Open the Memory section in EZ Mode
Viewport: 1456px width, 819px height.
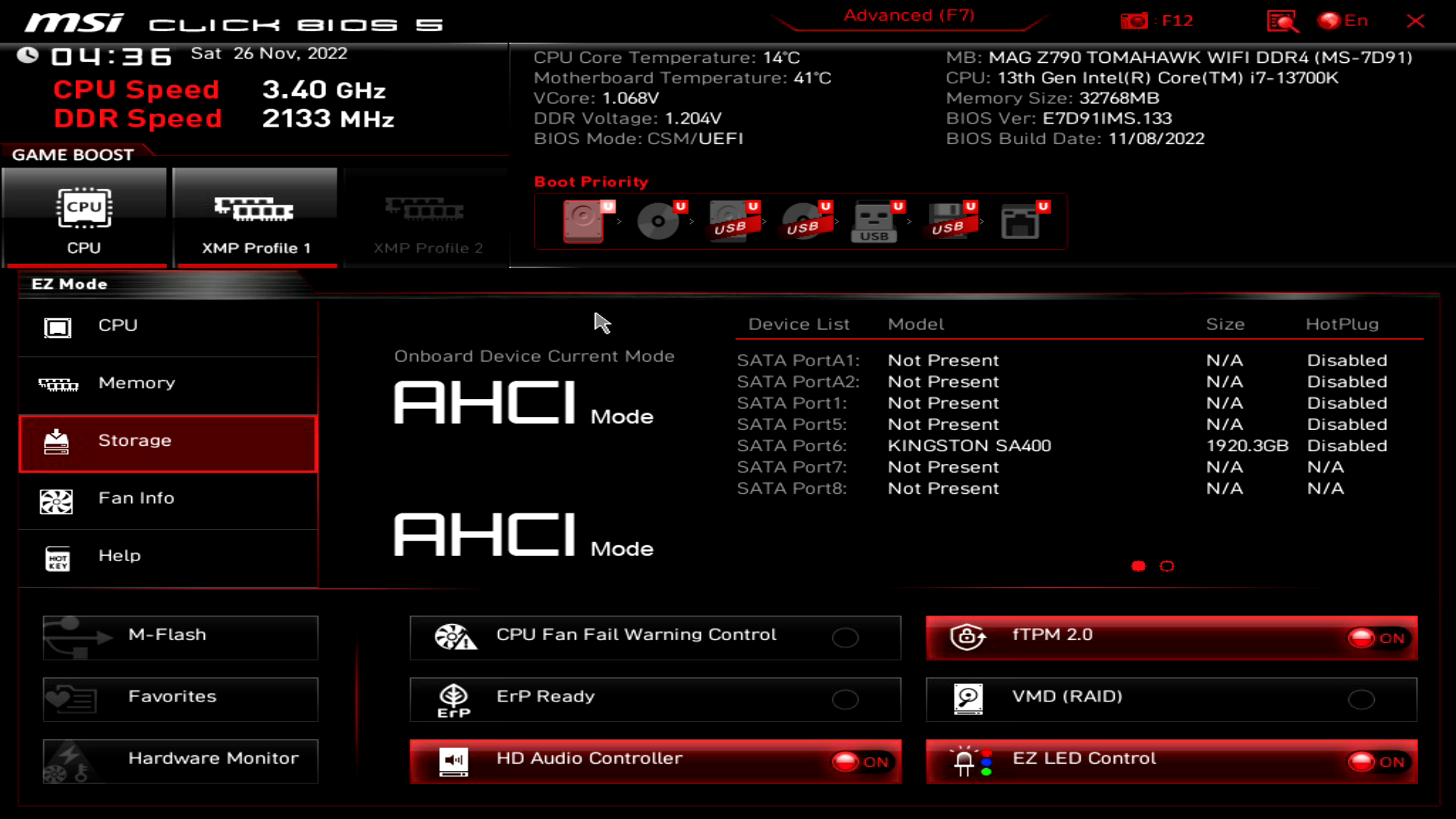tap(168, 384)
